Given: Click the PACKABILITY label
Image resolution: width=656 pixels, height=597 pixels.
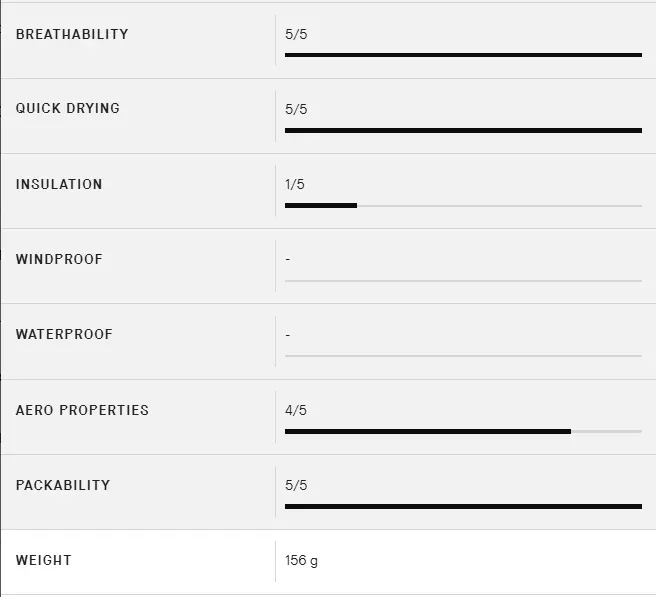Looking at the screenshot, I should (x=63, y=485).
